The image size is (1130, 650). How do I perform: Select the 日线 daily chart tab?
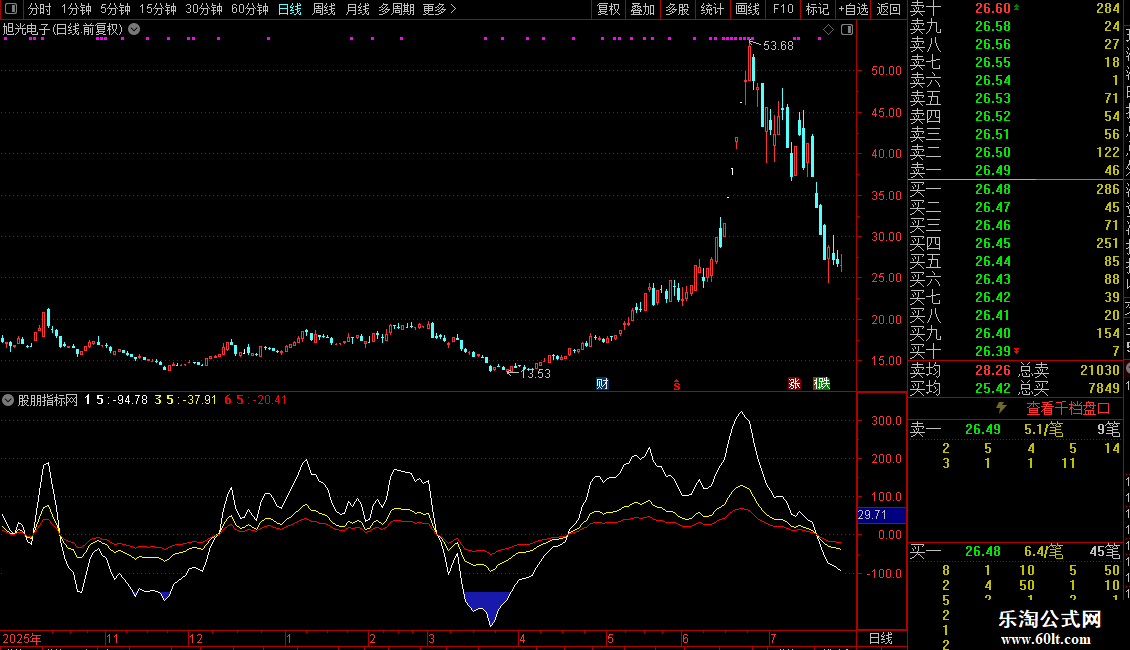click(290, 9)
